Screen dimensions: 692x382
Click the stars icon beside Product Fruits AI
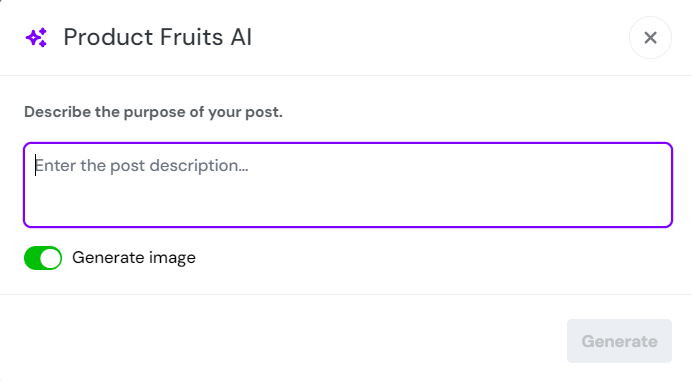click(36, 37)
